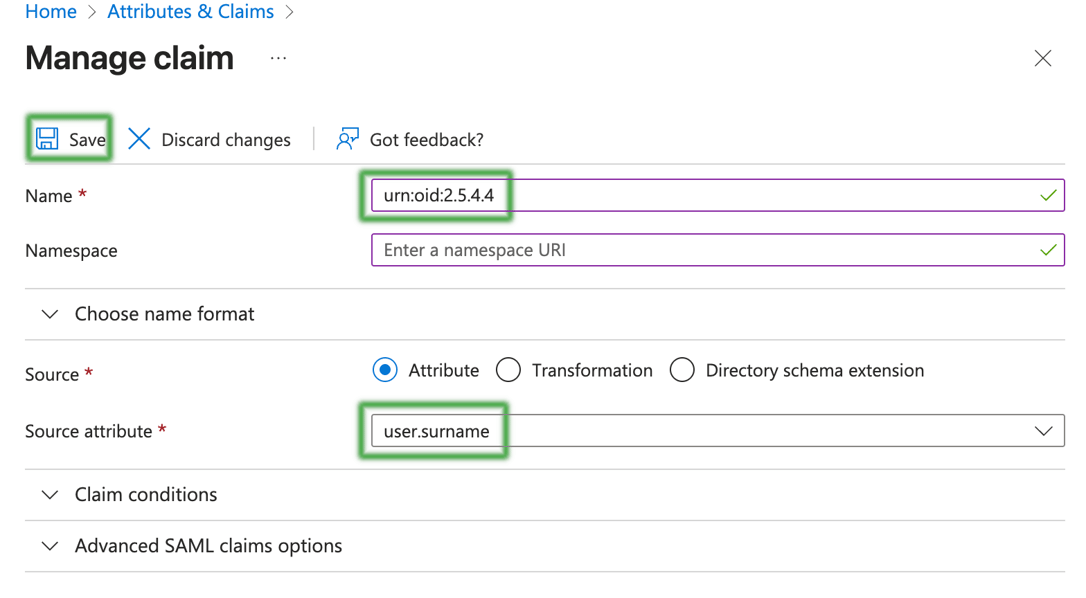Screen dimensions: 1086x598
Task: Go to Home in breadcrumb
Action: (51, 12)
